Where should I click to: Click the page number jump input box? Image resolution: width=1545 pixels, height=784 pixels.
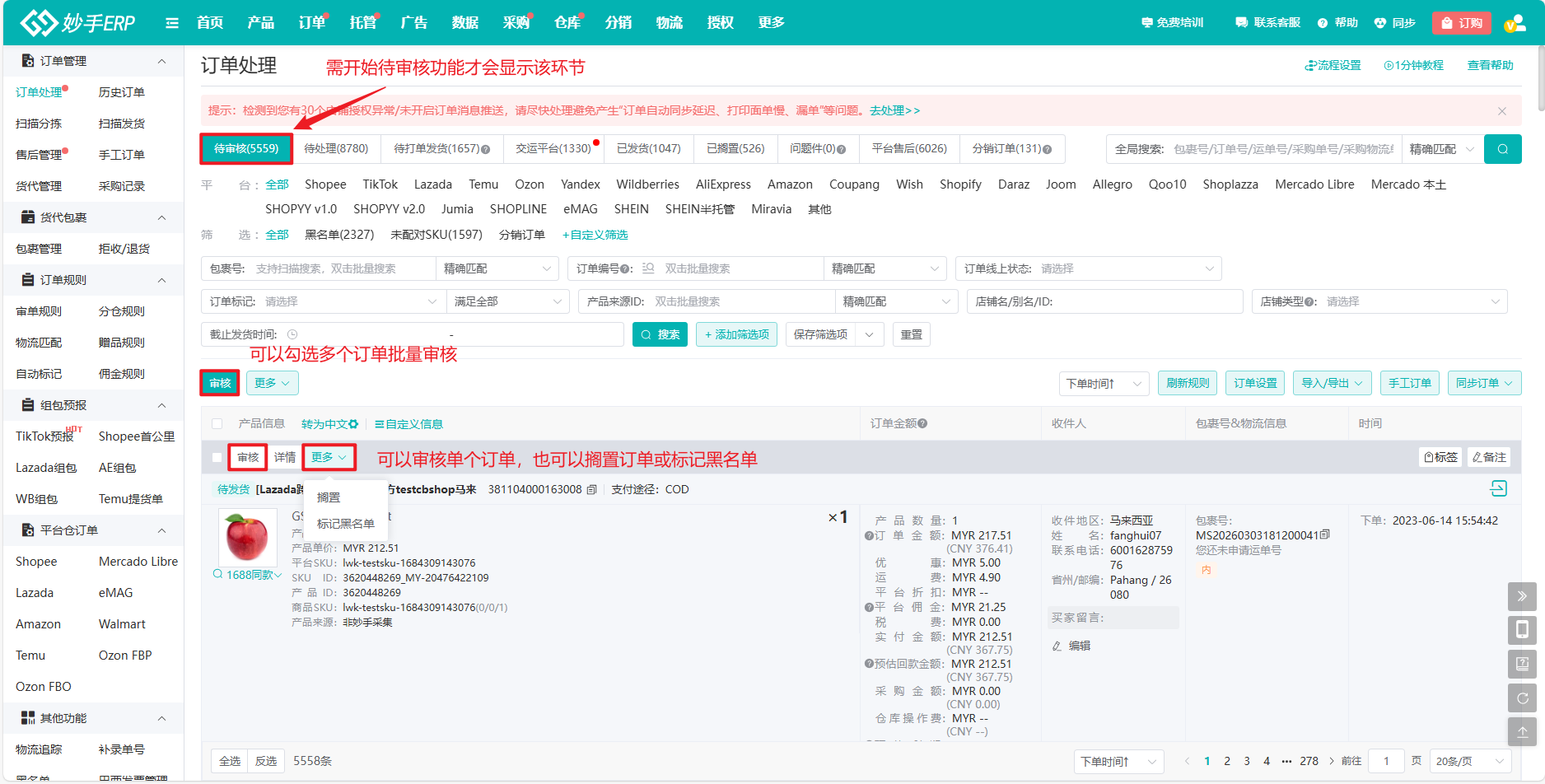(x=1386, y=761)
